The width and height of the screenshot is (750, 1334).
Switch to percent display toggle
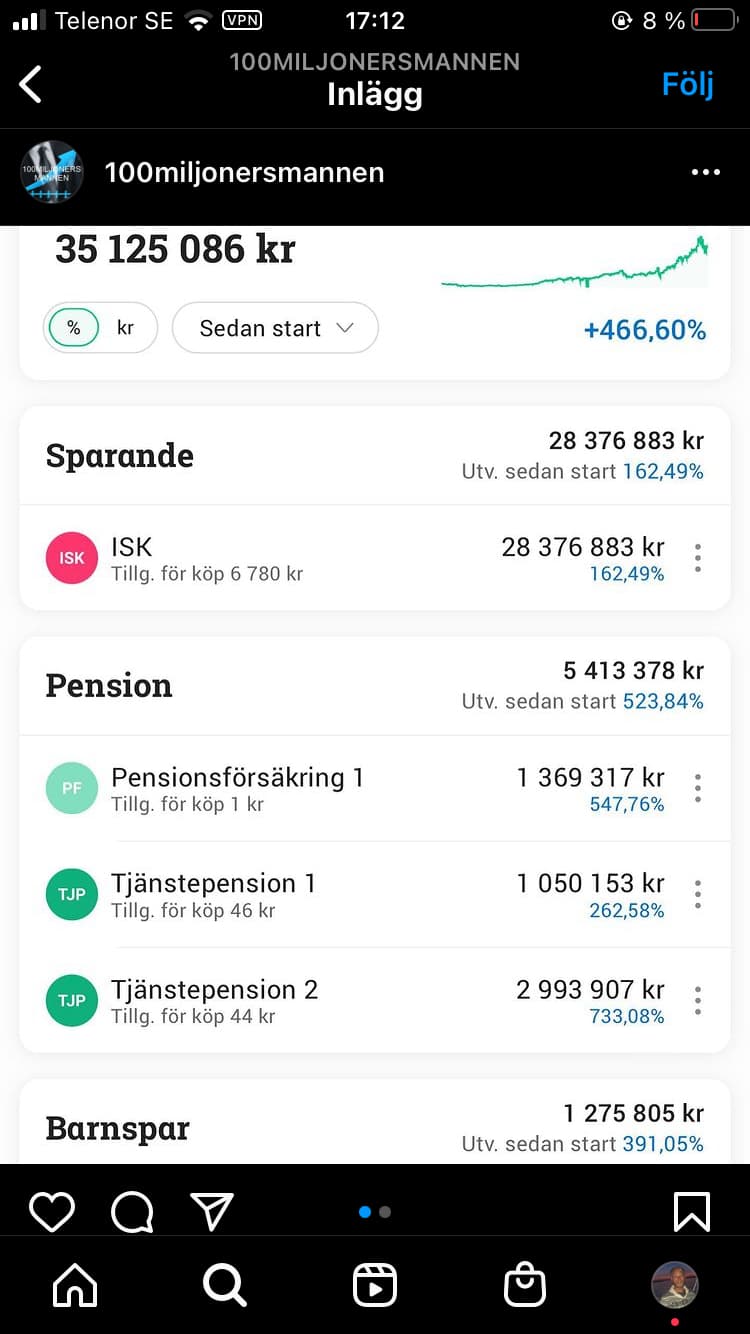pyautogui.click(x=73, y=328)
